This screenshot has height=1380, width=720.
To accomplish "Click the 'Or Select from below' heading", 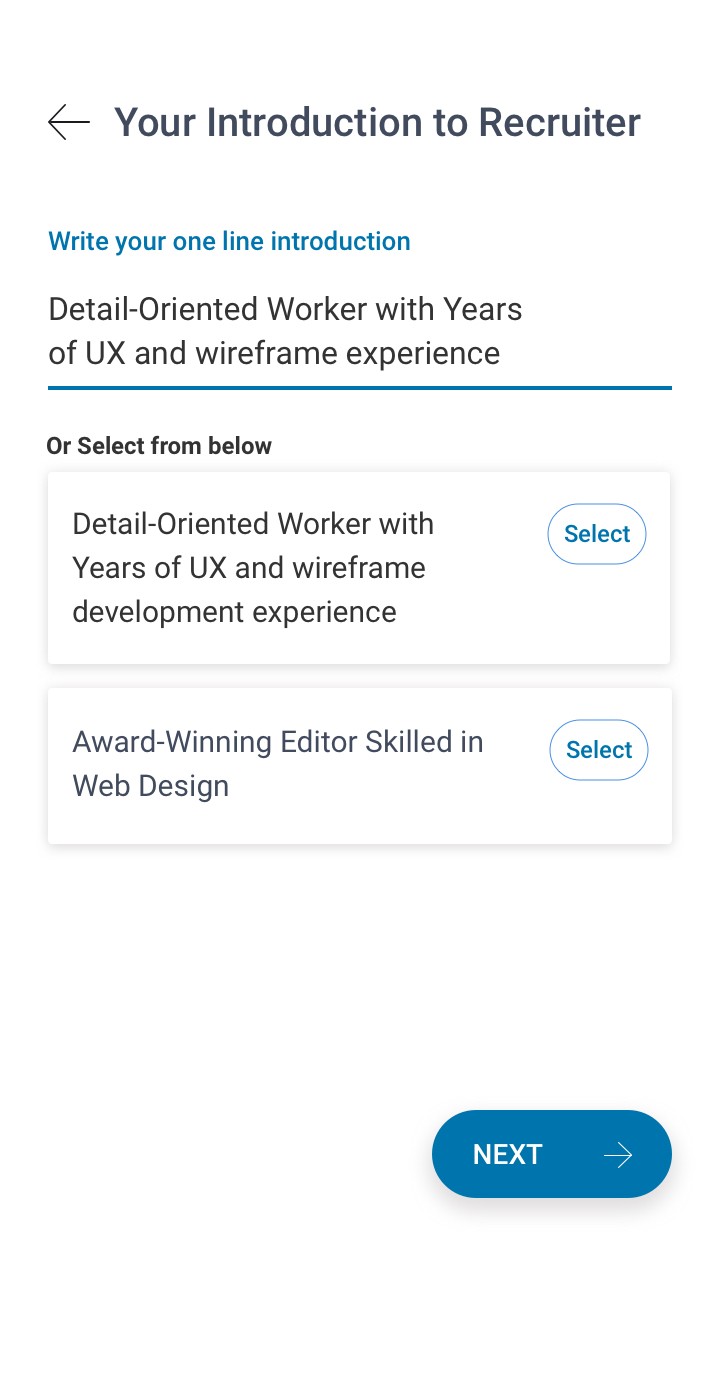I will (159, 446).
